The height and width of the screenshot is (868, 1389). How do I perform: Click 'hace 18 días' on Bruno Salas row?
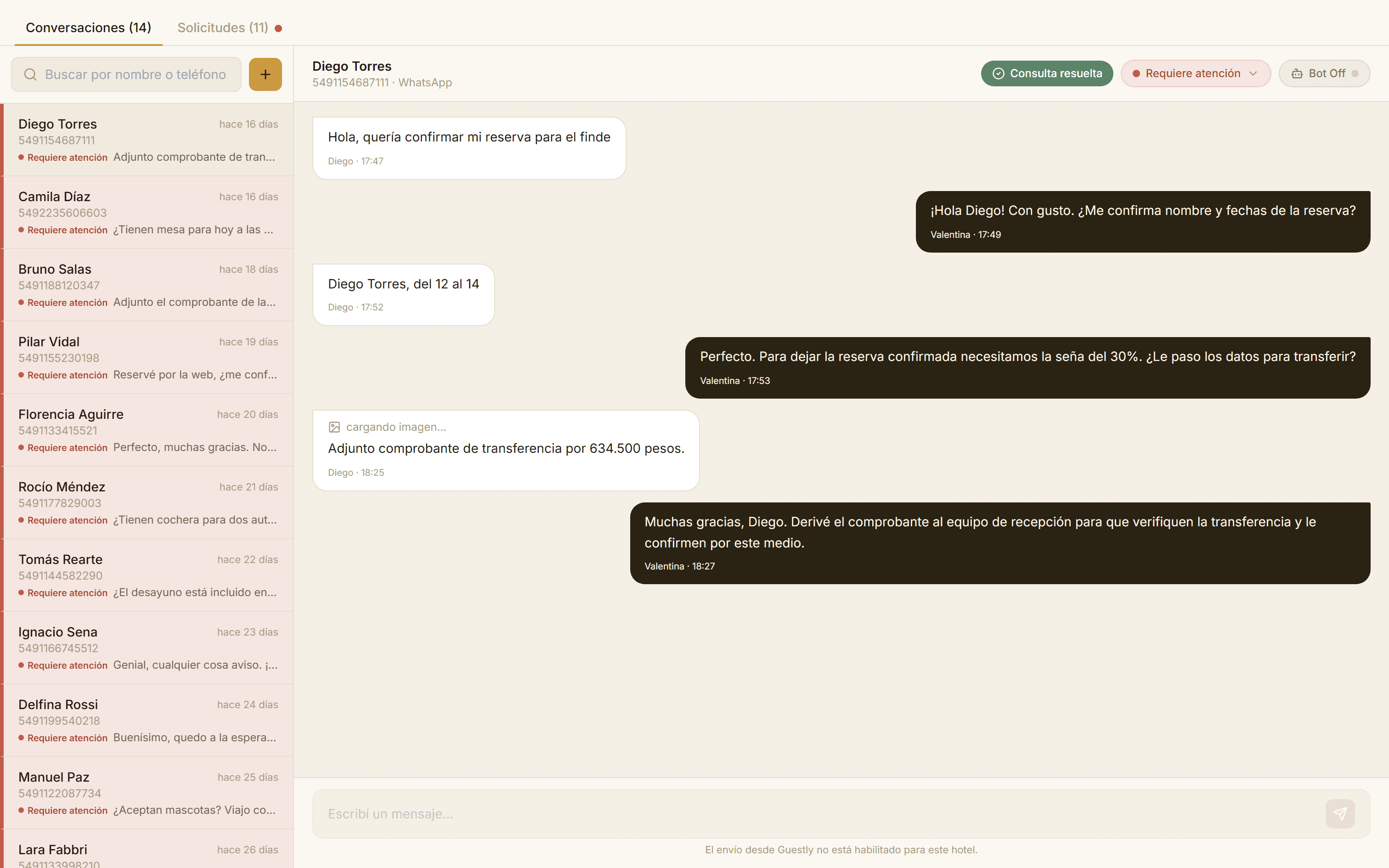point(248,269)
